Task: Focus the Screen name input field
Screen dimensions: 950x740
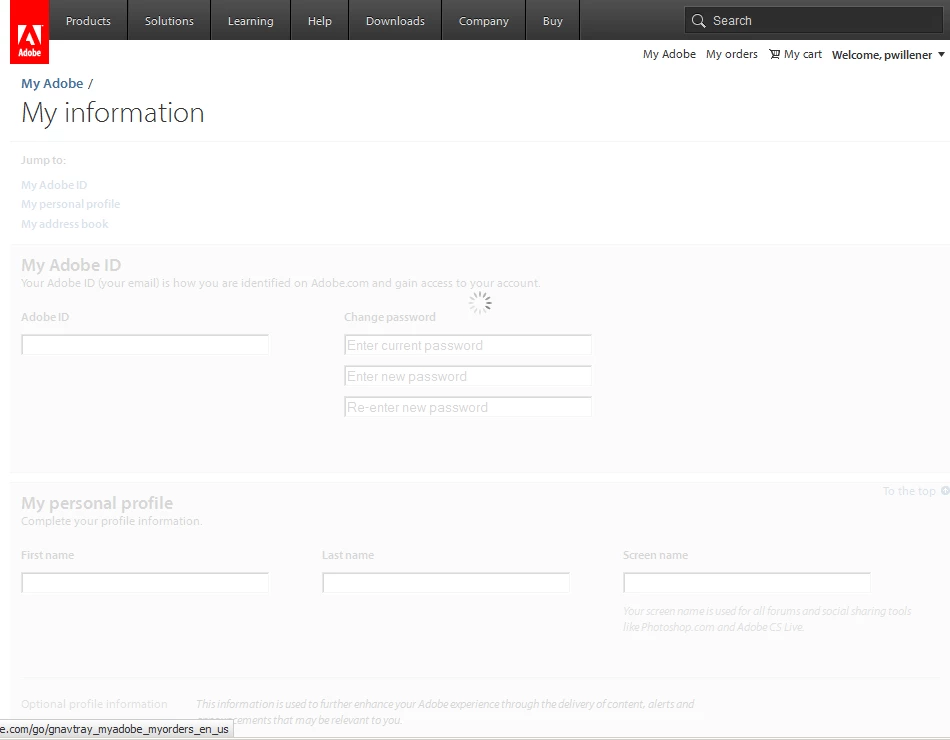Action: (746, 582)
